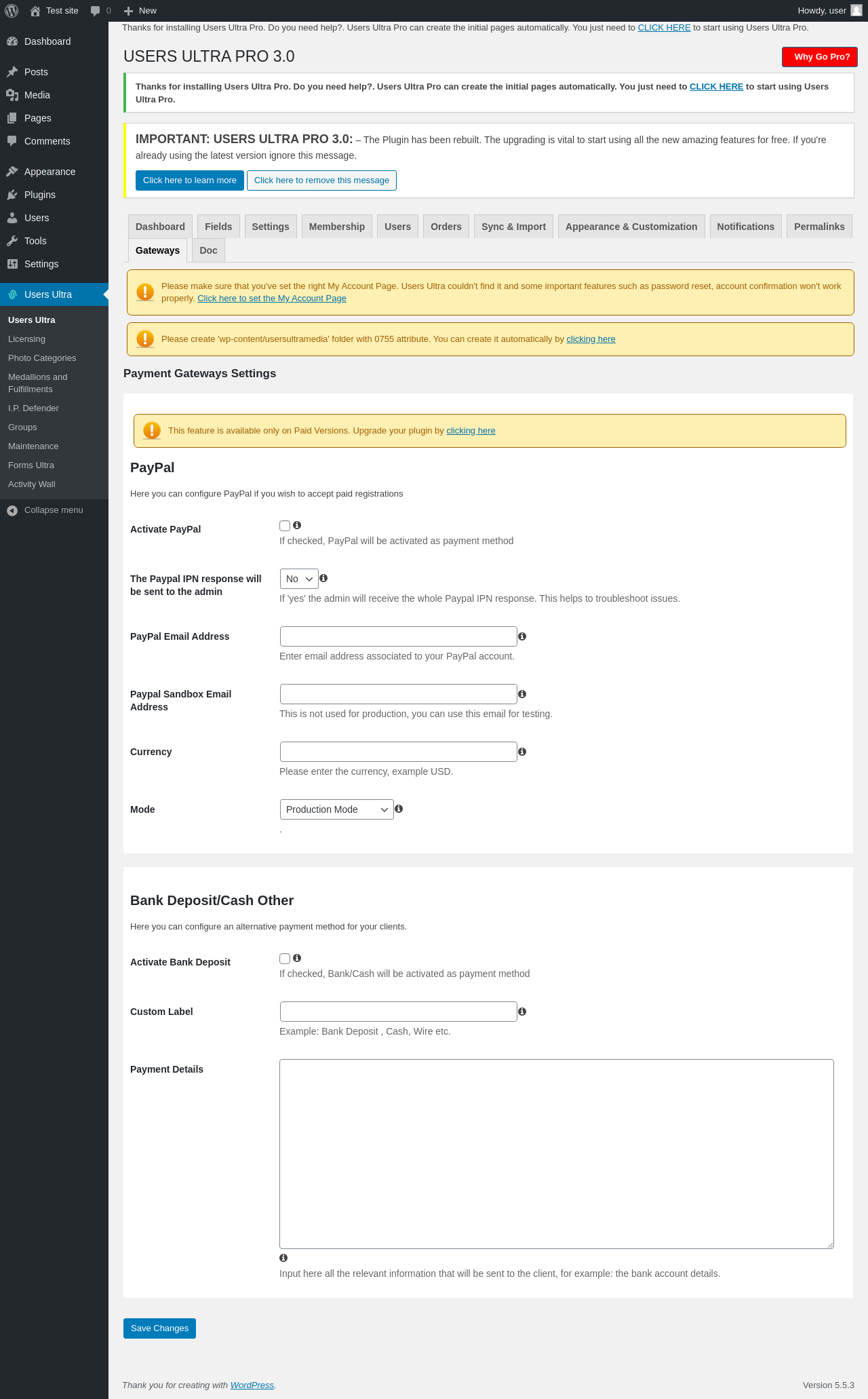
Task: Click the red Why Go Pro button
Action: point(820,57)
